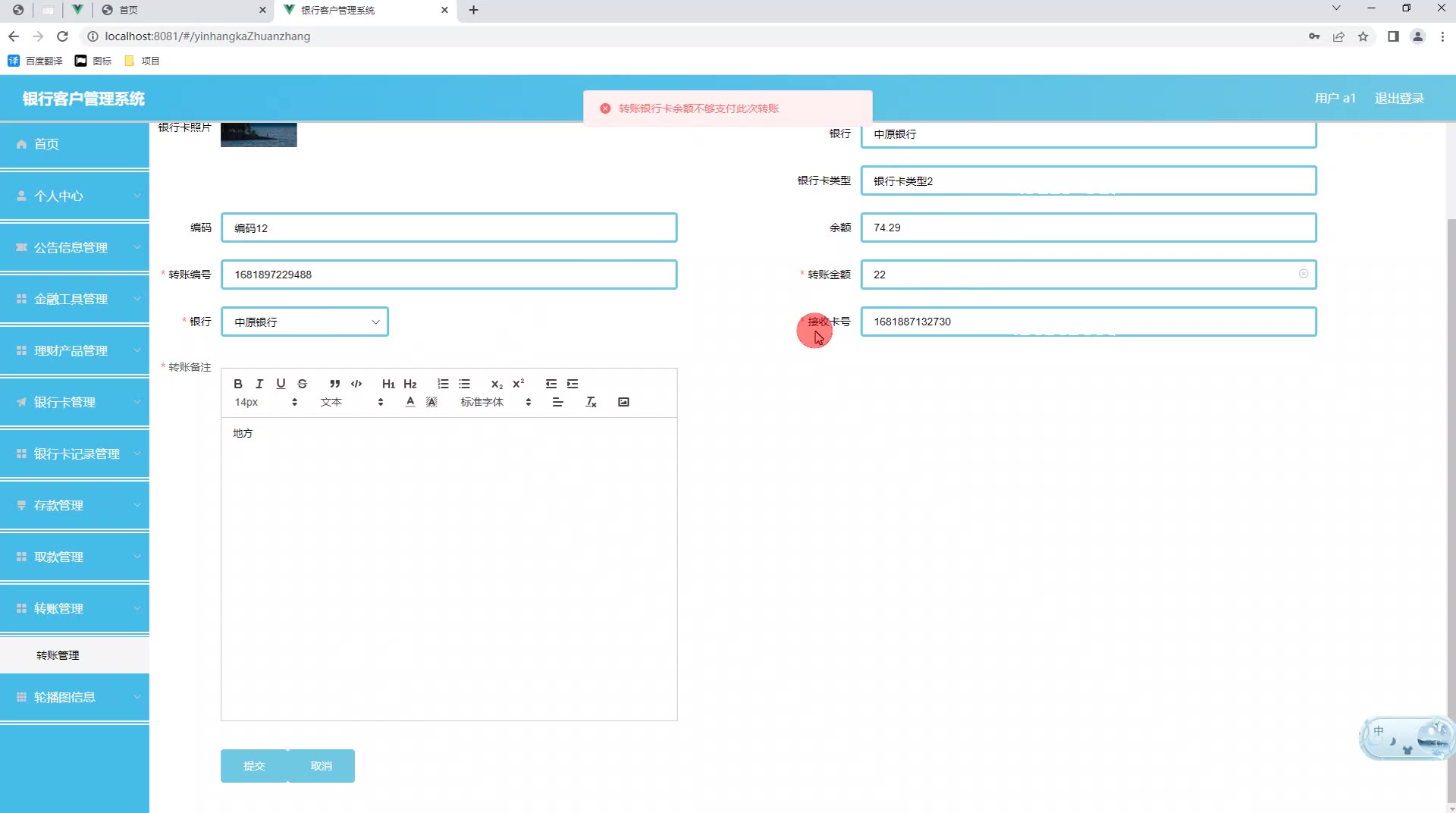Toggle bold formatting in the editor

pos(238,384)
